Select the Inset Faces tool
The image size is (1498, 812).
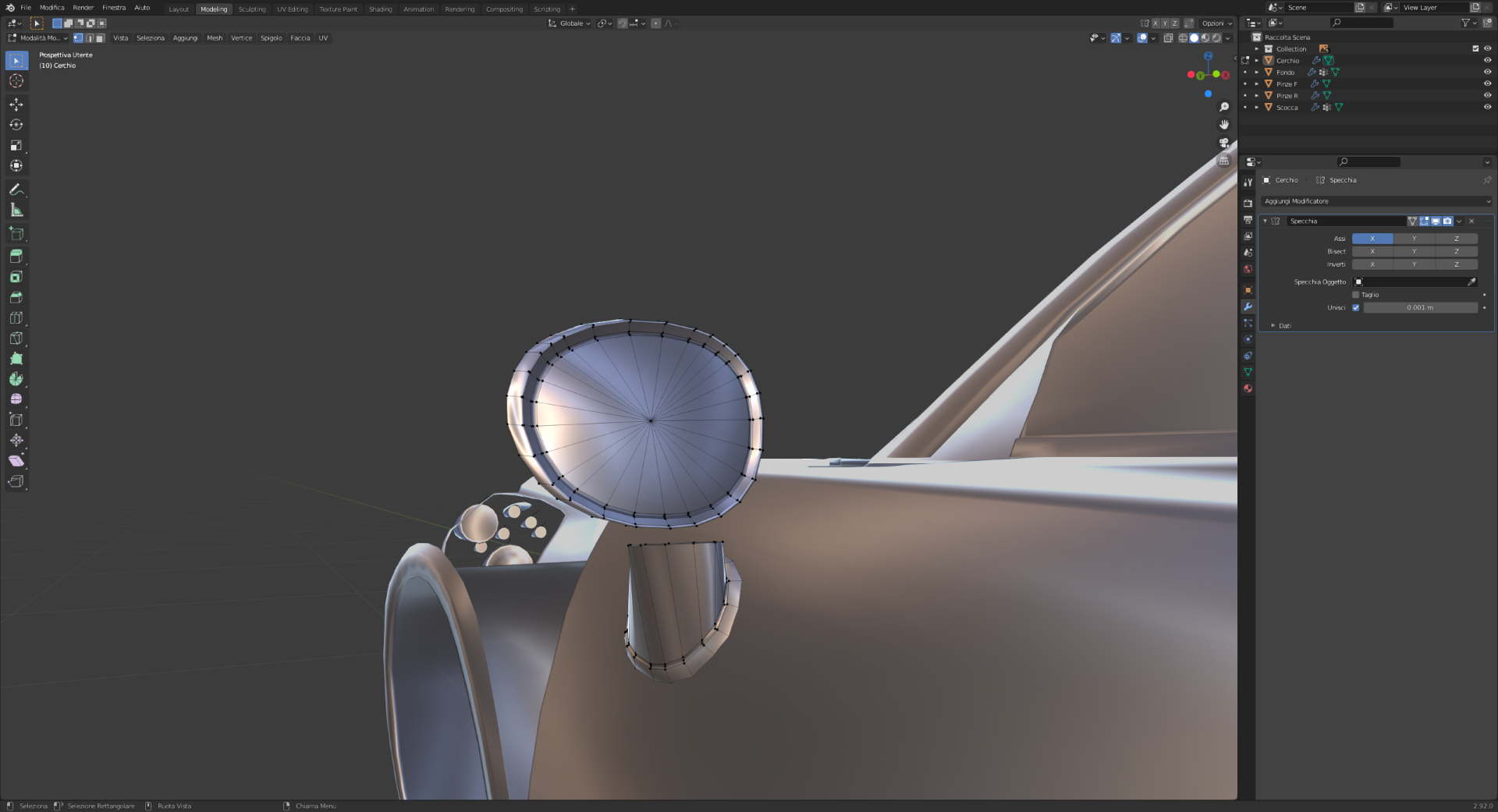[x=16, y=277]
